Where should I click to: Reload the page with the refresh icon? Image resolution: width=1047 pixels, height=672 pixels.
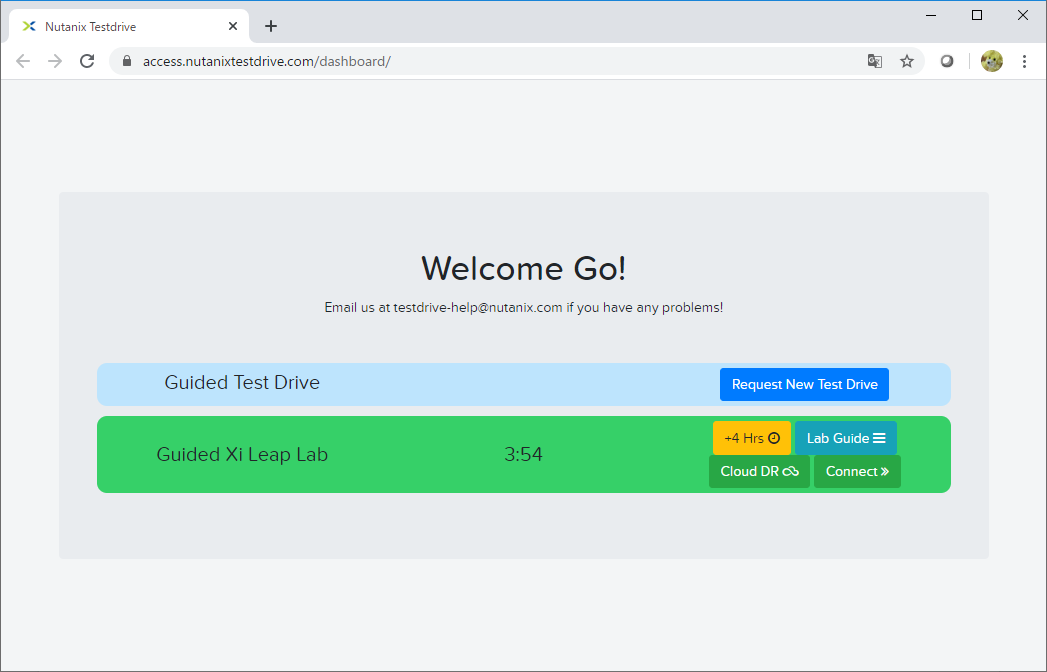point(87,61)
